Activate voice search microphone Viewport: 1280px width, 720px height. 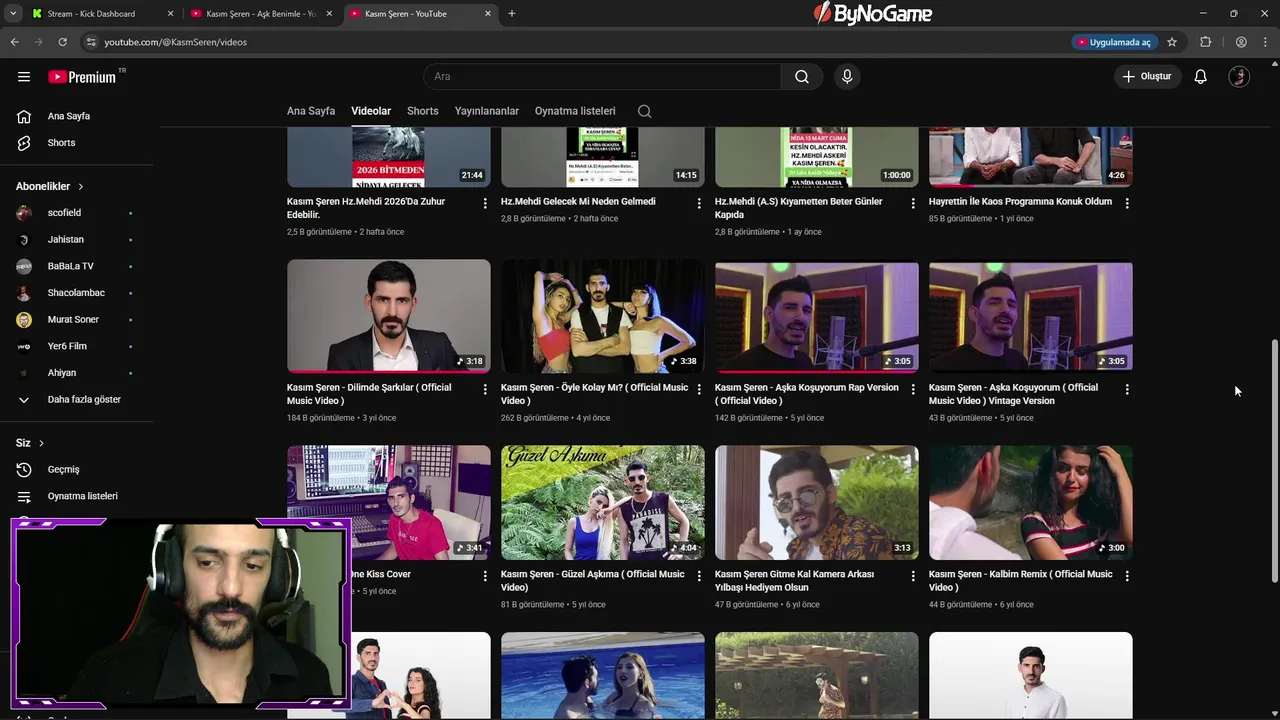pyautogui.click(x=847, y=77)
